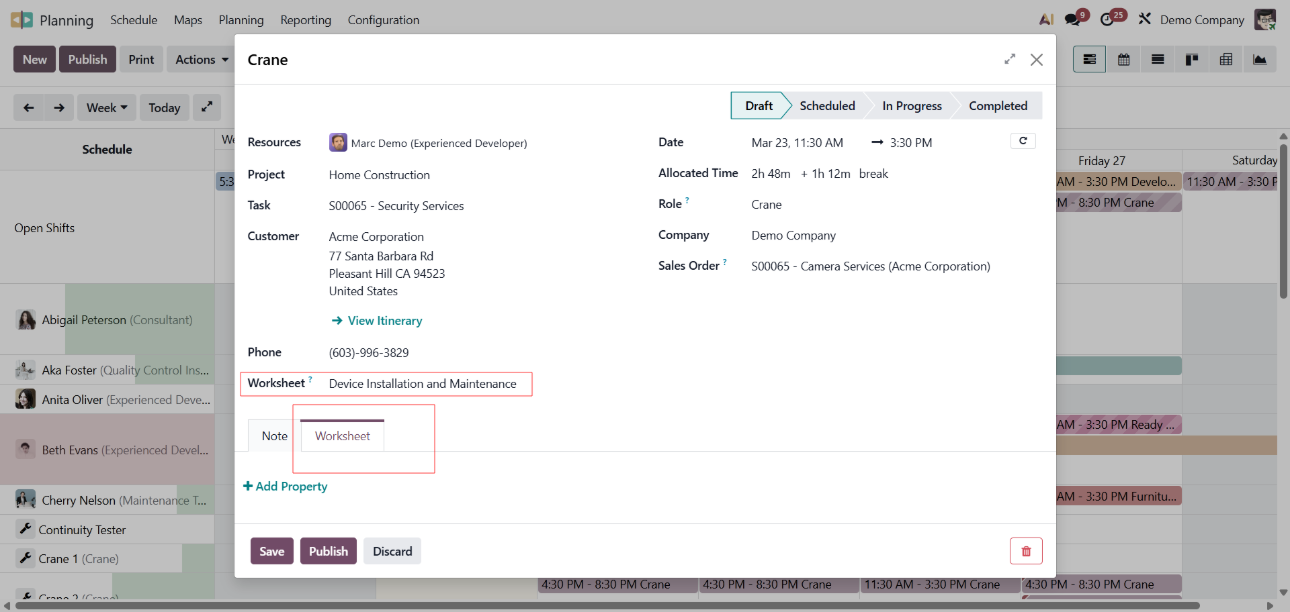The width and height of the screenshot is (1290, 612).
Task: Open the Role field showing Crane
Action: (x=767, y=205)
